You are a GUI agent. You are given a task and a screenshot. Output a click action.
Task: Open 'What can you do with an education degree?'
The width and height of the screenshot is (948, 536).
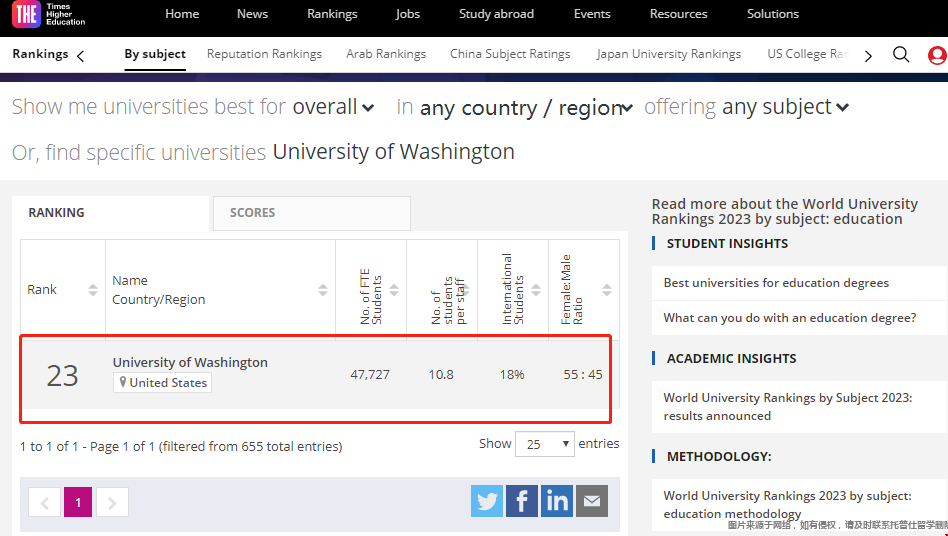pos(790,318)
